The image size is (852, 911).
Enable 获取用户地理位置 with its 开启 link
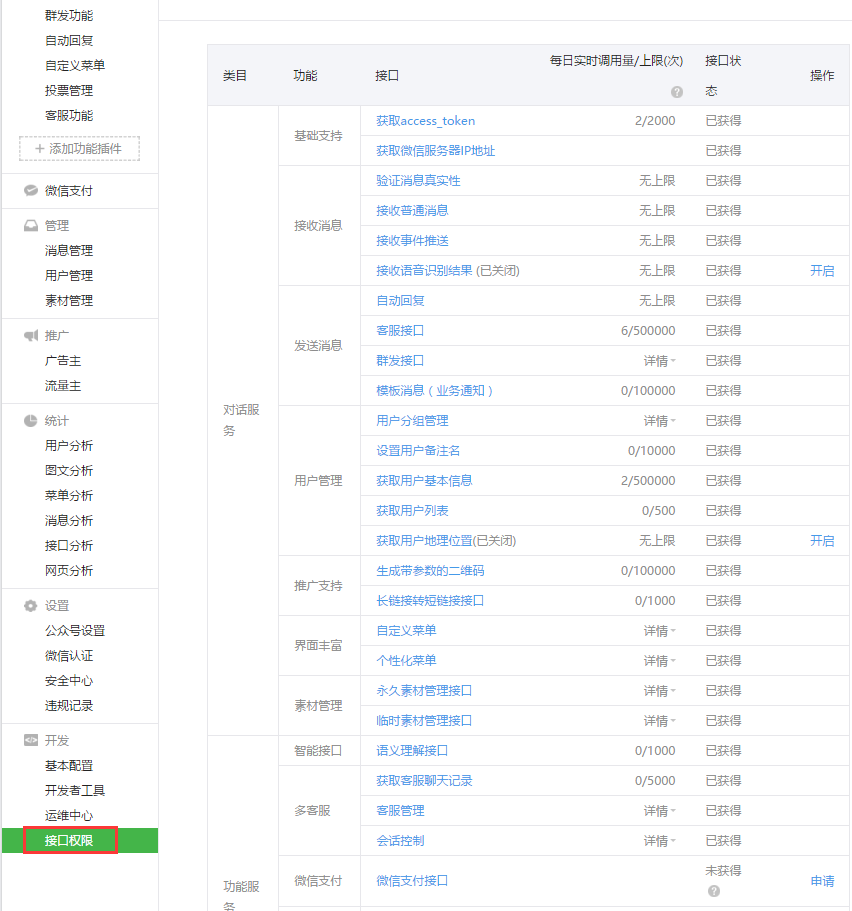pos(822,541)
